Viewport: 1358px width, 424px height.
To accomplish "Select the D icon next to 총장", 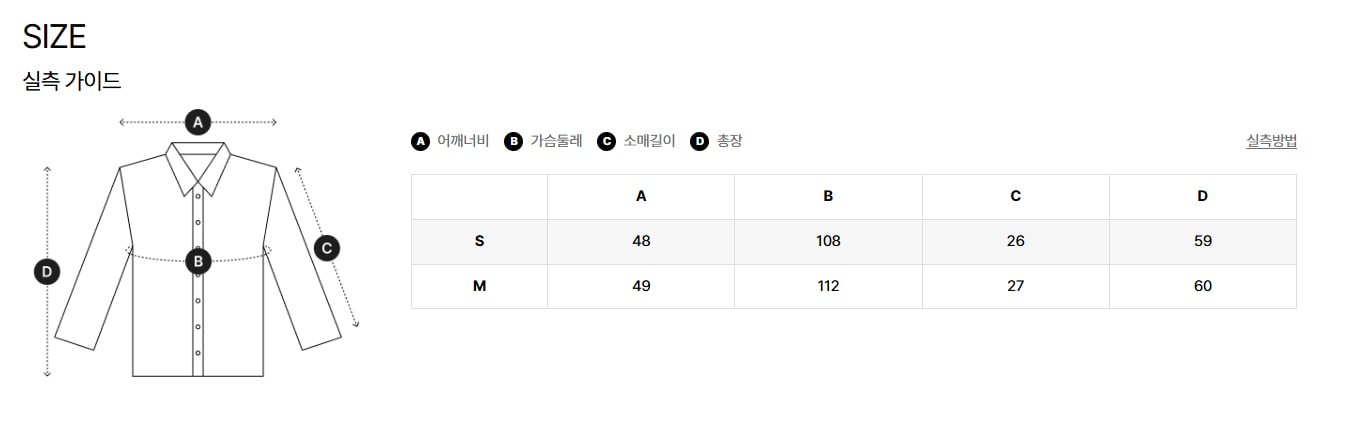I will [x=700, y=141].
